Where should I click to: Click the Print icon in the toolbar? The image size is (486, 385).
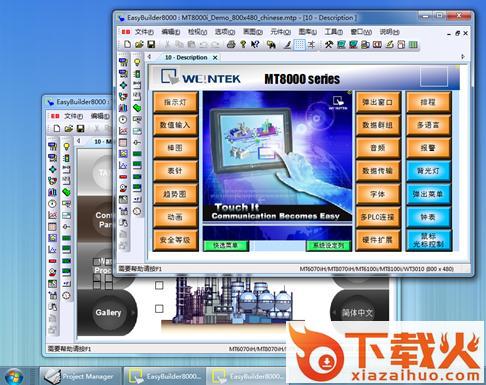click(x=231, y=44)
